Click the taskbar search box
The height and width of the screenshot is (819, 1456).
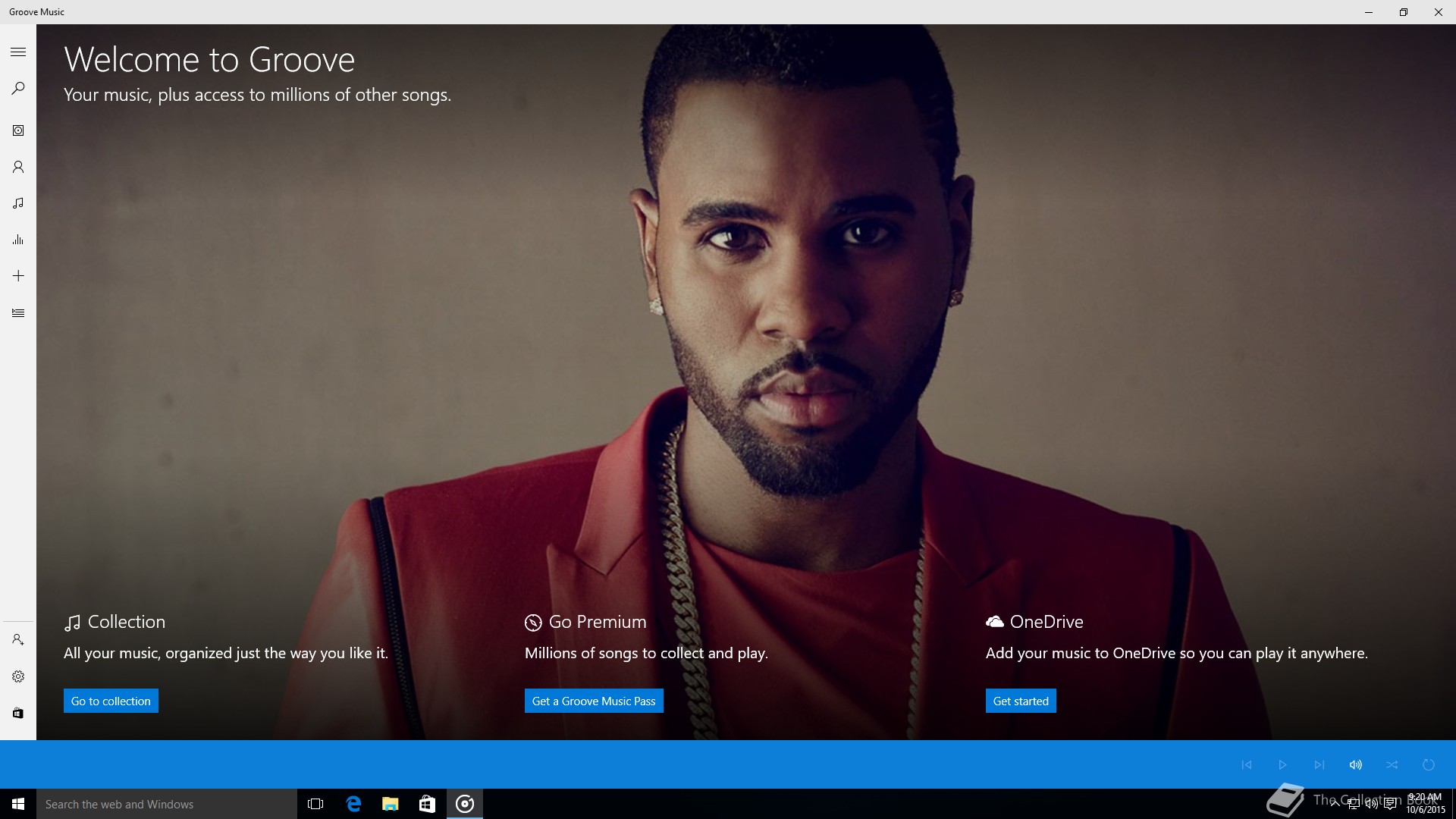(167, 804)
